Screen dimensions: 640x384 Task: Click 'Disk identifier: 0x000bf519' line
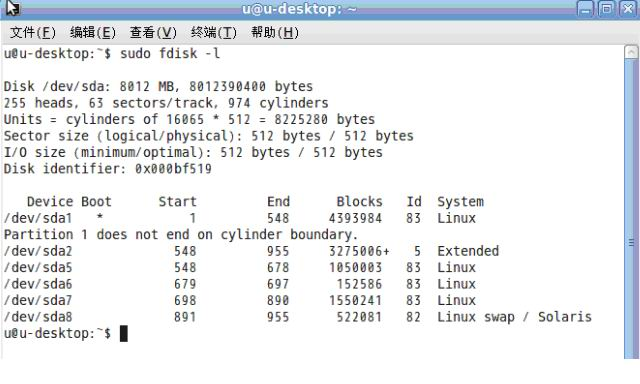coord(108,169)
